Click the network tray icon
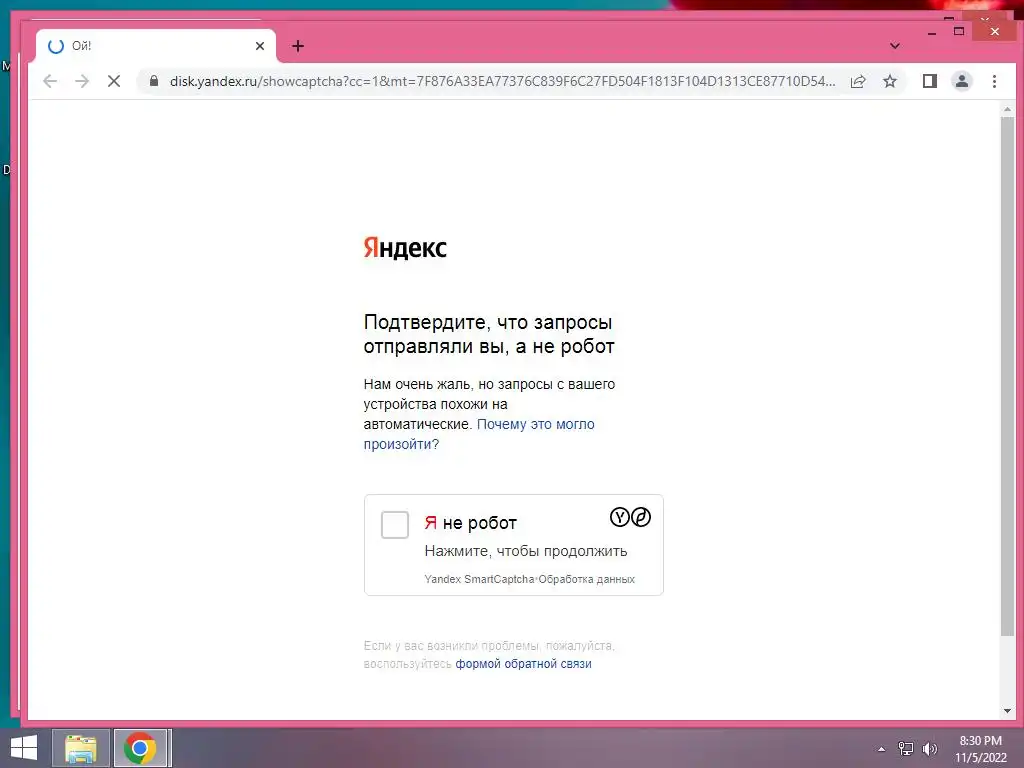The width and height of the screenshot is (1024, 768). pyautogui.click(x=906, y=749)
